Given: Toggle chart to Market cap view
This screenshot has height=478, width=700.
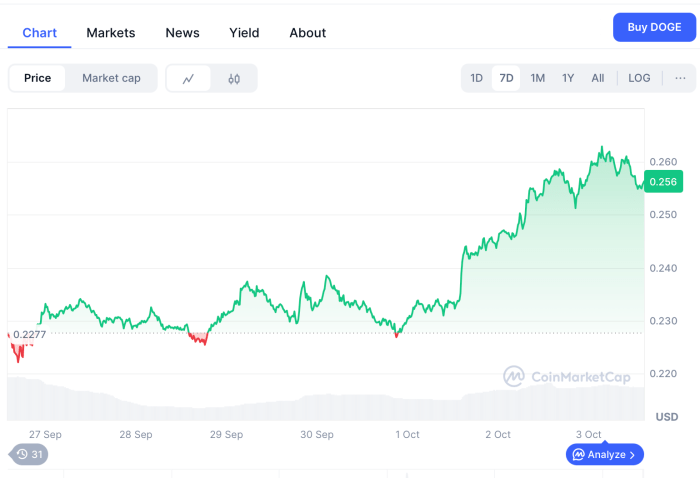Looking at the screenshot, I should tap(111, 78).
